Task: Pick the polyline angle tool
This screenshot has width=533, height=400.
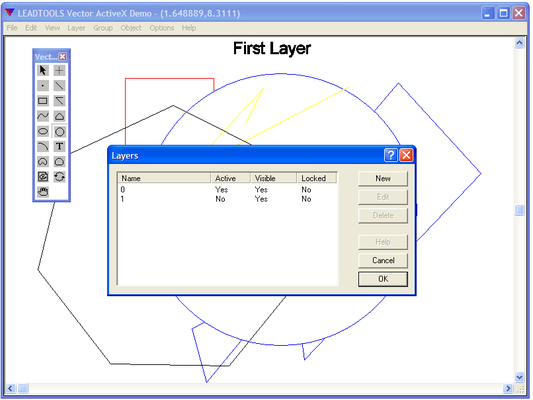Action: pyautogui.click(x=59, y=101)
